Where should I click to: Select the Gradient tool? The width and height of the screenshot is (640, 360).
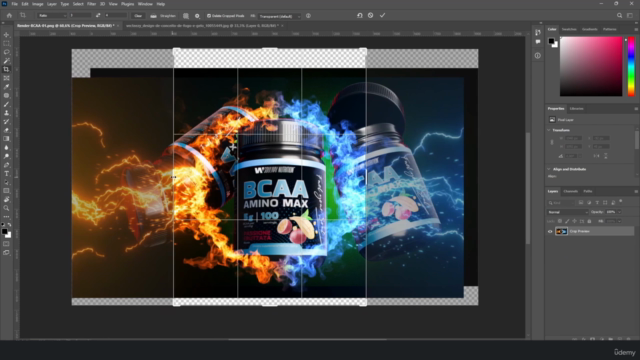[6, 139]
